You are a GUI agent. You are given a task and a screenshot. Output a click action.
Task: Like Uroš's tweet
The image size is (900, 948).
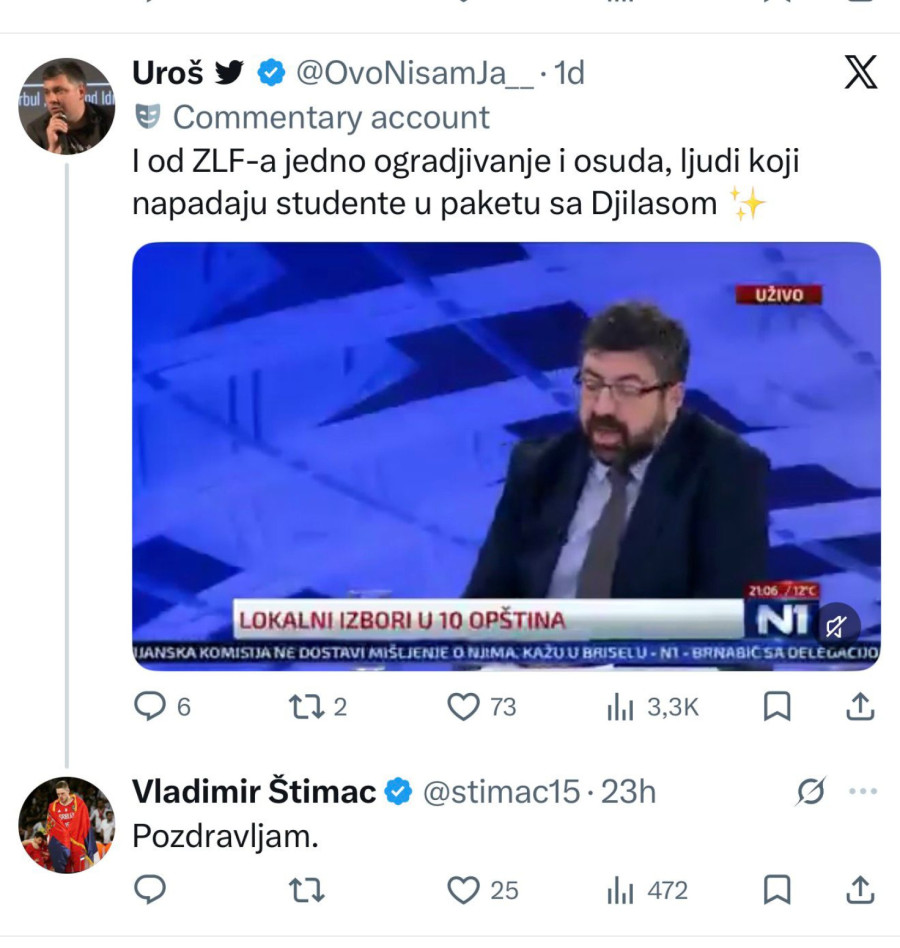point(462,705)
